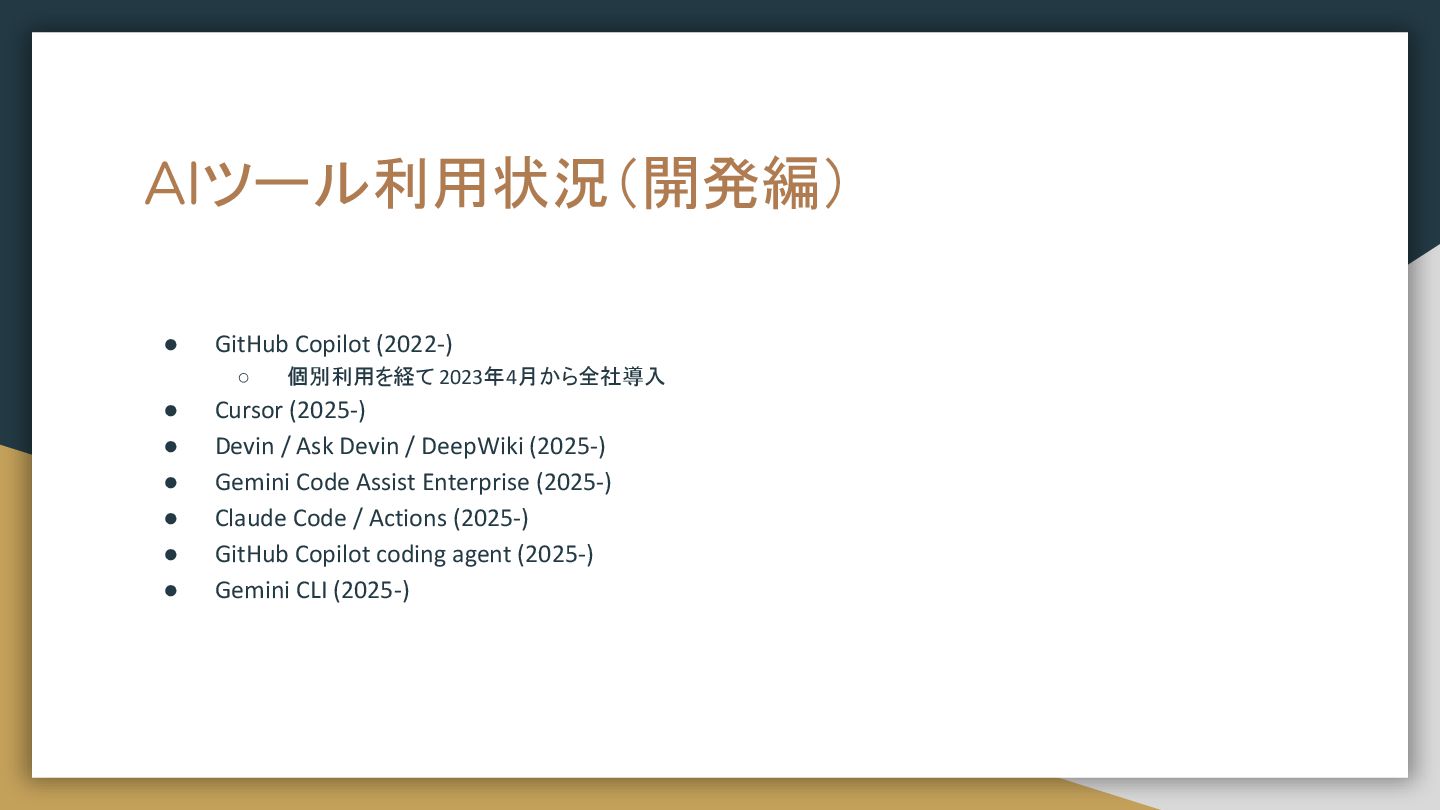1440x810 pixels.
Task: Select the line Devin / Ask Devin / DeepWiki
Action: [x=410, y=446]
